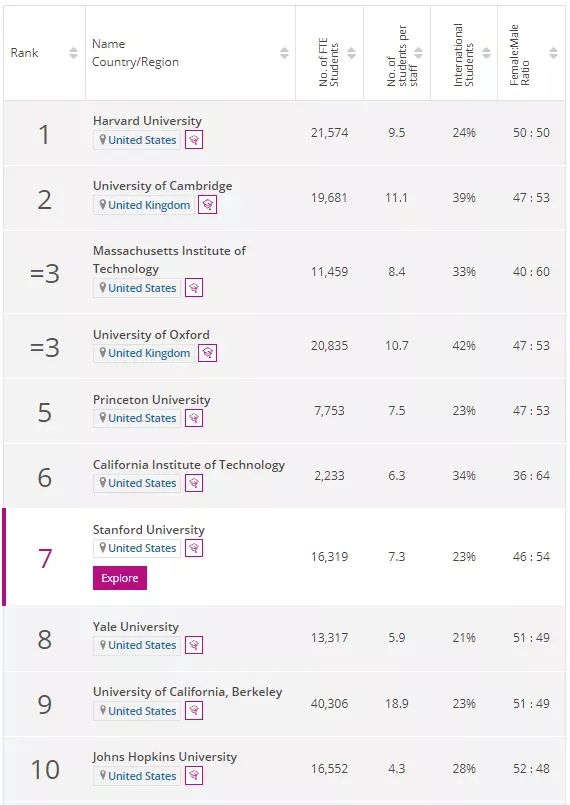The image size is (570, 805).
Task: Click graduation cap icon in Yale University row
Action: coord(194,645)
